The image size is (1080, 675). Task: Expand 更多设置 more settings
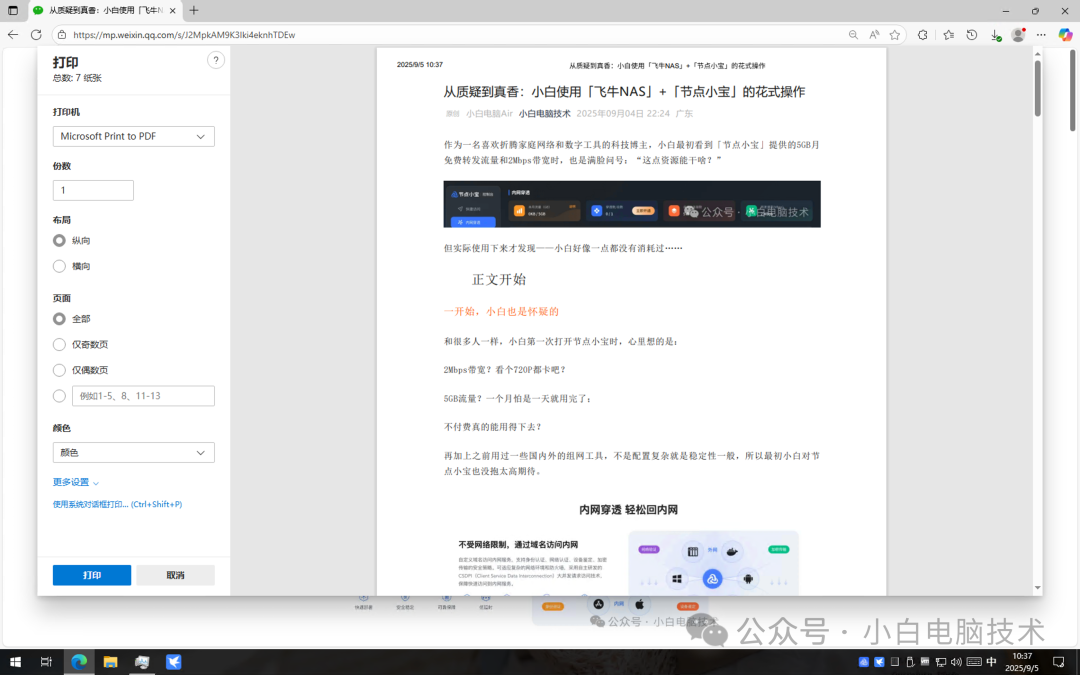point(76,482)
